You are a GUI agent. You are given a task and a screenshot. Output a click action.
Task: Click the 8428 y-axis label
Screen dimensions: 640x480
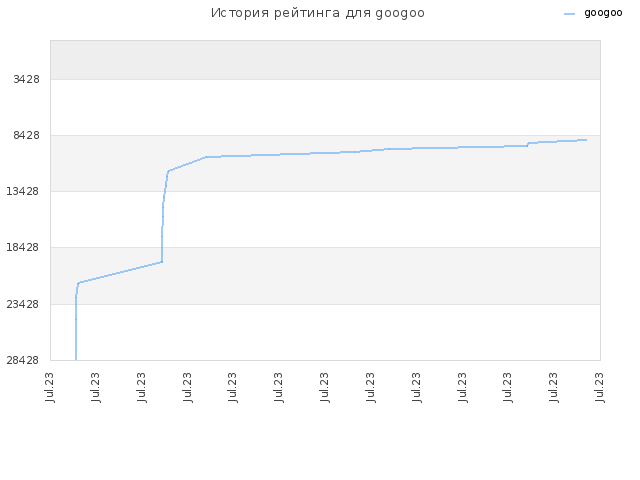(x=27, y=135)
